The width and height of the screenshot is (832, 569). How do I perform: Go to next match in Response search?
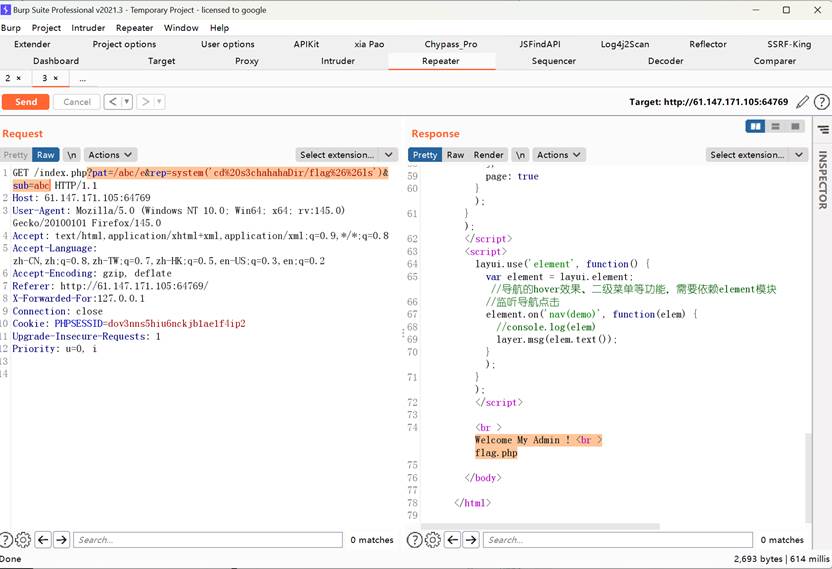[x=471, y=540]
